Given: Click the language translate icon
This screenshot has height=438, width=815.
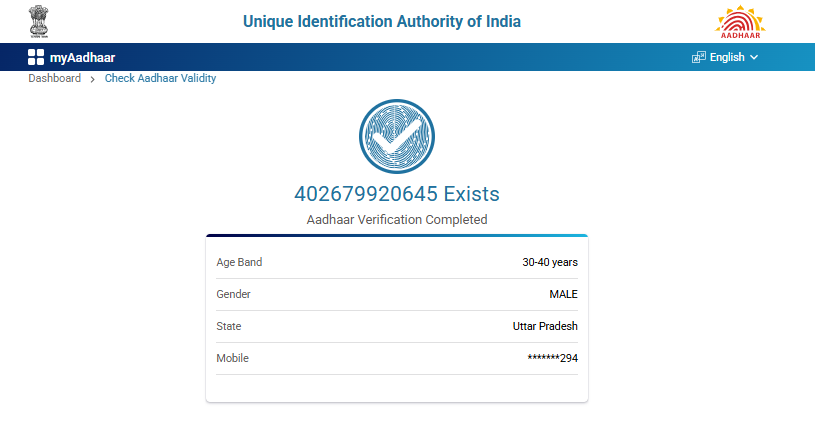Looking at the screenshot, I should pos(699,57).
